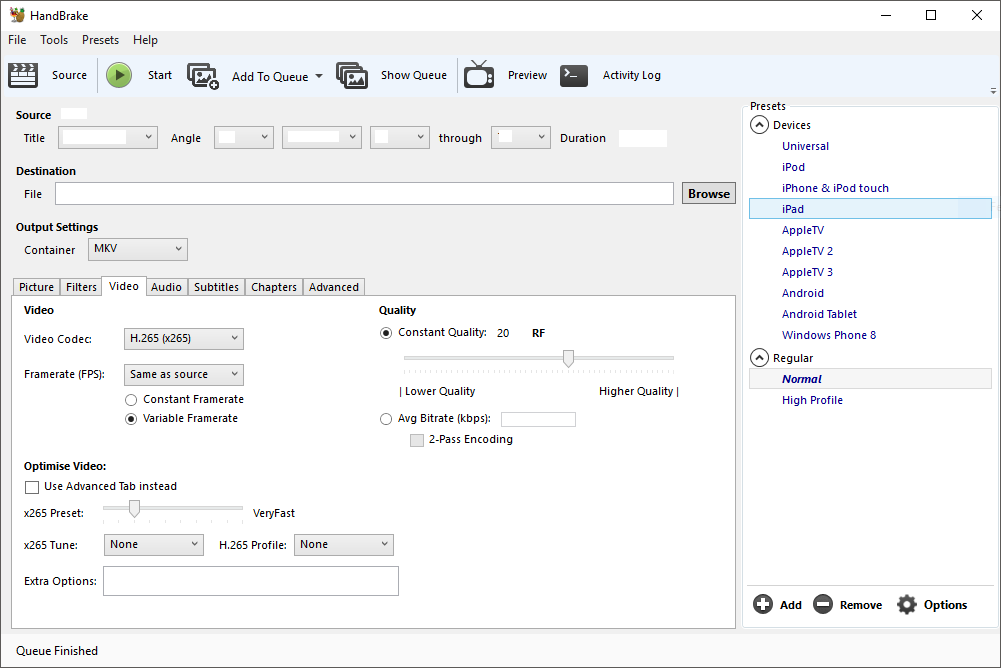
Task: Select the Normal preset
Action: (x=870, y=379)
